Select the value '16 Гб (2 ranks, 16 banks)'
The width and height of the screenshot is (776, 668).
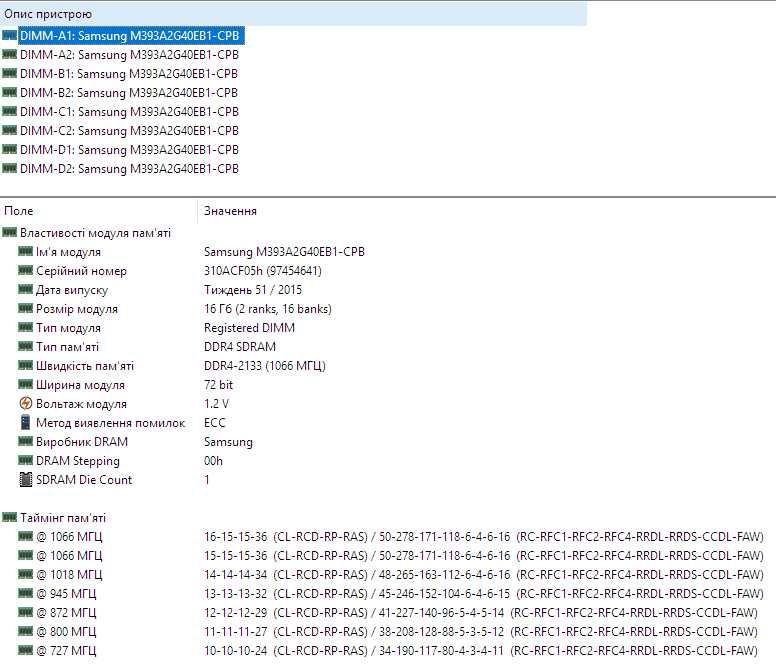pyautogui.click(x=268, y=309)
